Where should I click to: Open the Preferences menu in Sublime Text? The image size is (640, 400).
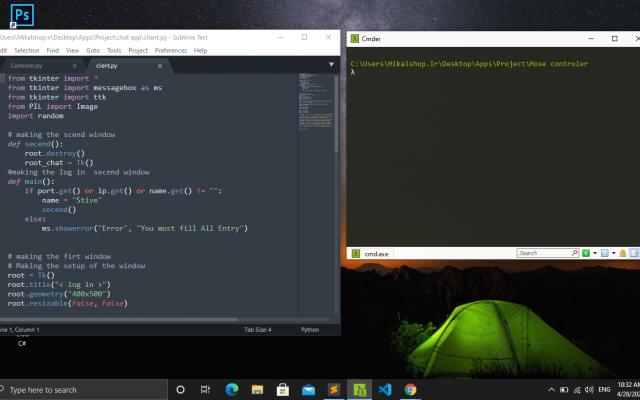point(171,51)
